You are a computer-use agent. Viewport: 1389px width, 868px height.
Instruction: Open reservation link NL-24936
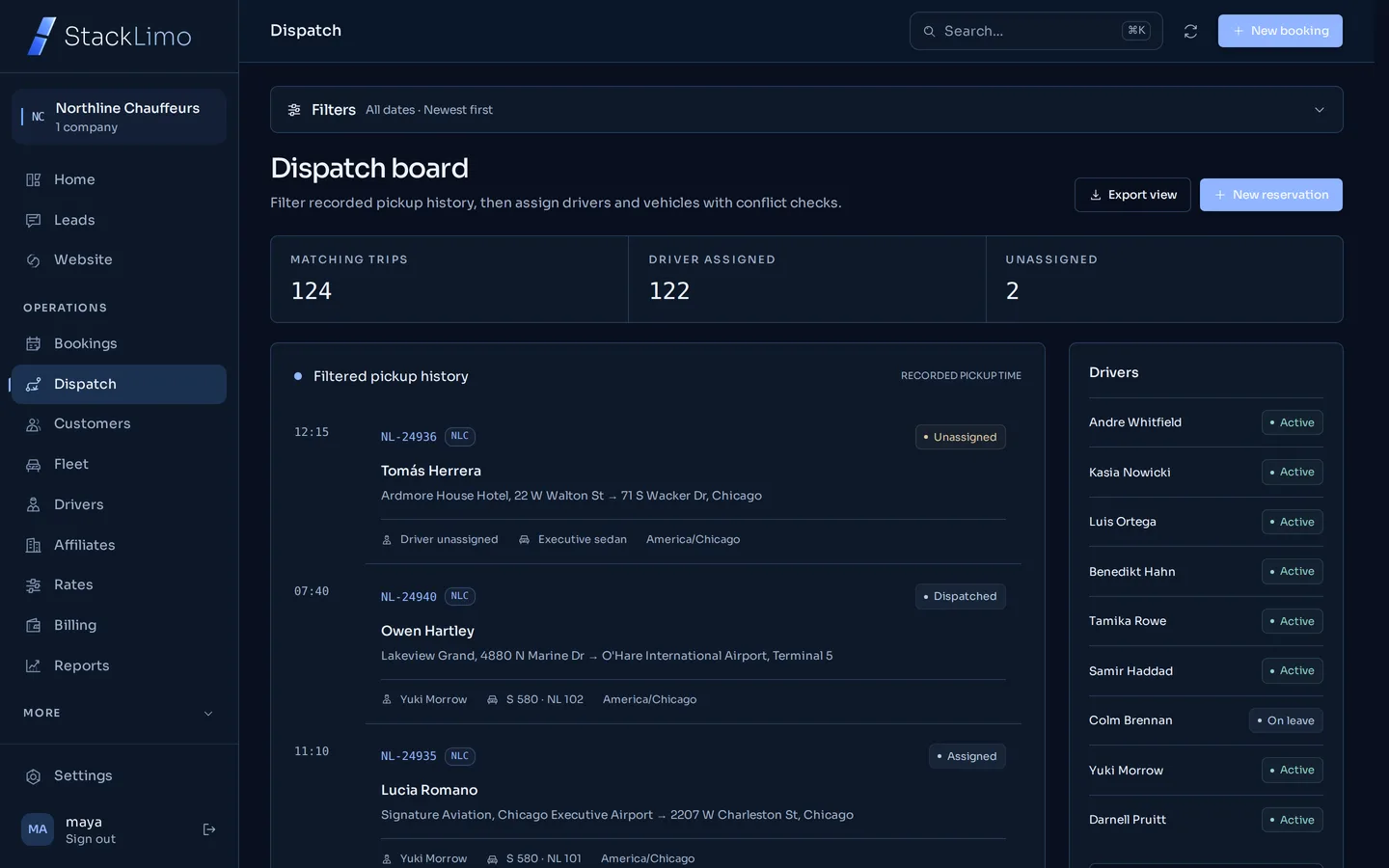click(x=409, y=437)
